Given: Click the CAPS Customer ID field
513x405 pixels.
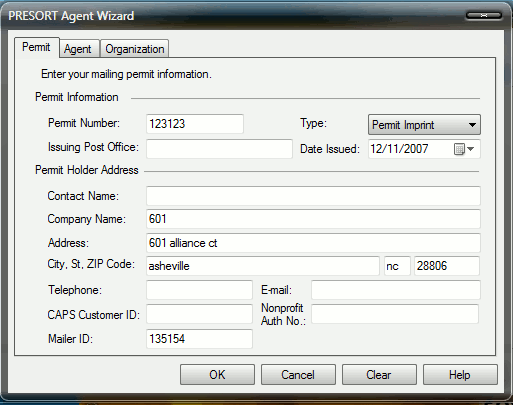Looking at the screenshot, I should (199, 314).
